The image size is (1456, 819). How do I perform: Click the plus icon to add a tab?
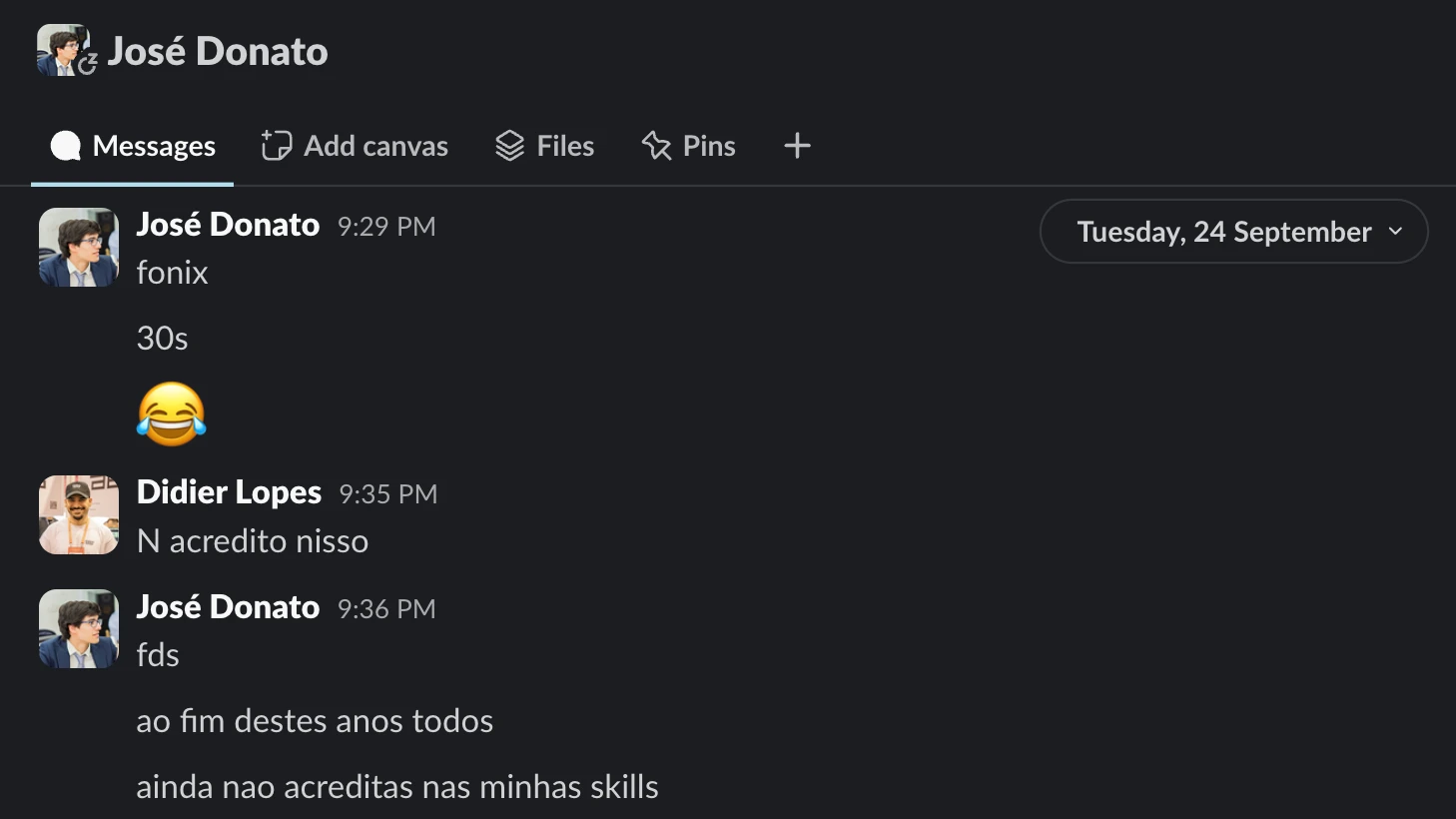[797, 146]
